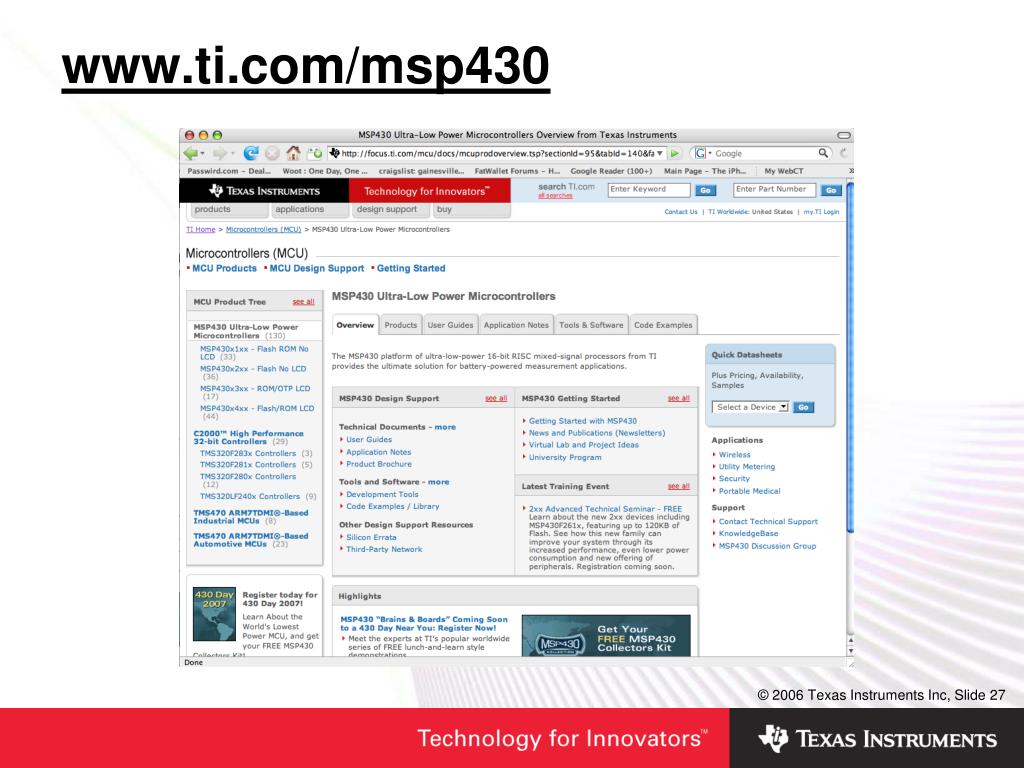The height and width of the screenshot is (768, 1024).
Task: Click see all in MCU Product Tree
Action: coord(303,302)
